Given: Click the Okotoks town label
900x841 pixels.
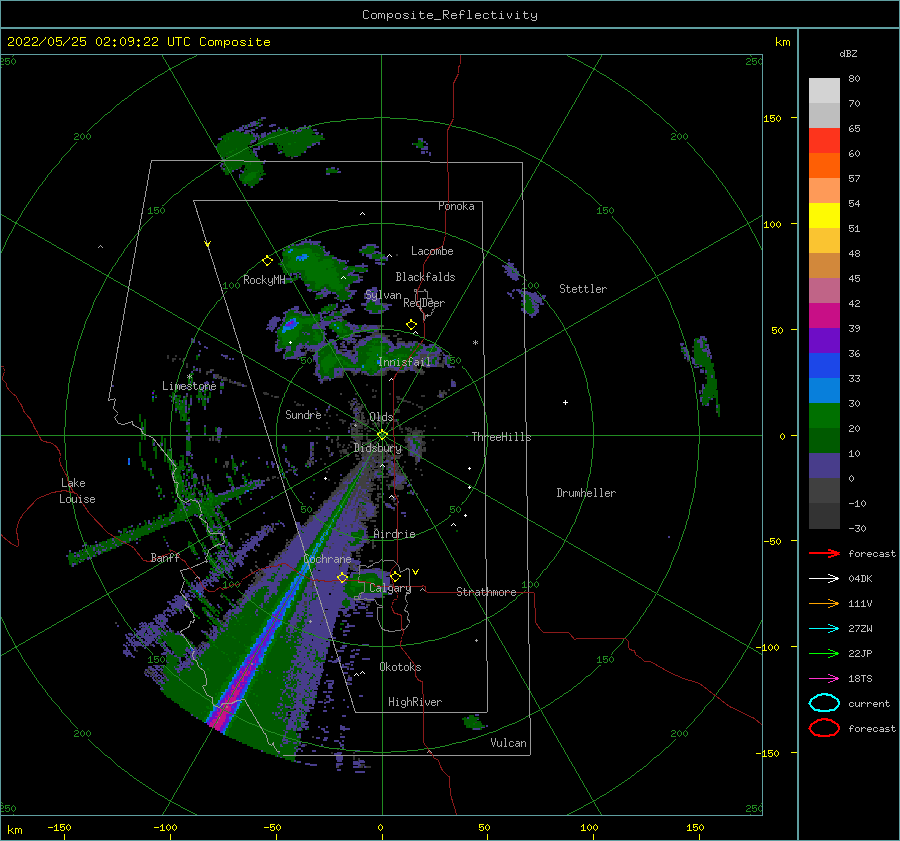Looking at the screenshot, I should click(400, 667).
